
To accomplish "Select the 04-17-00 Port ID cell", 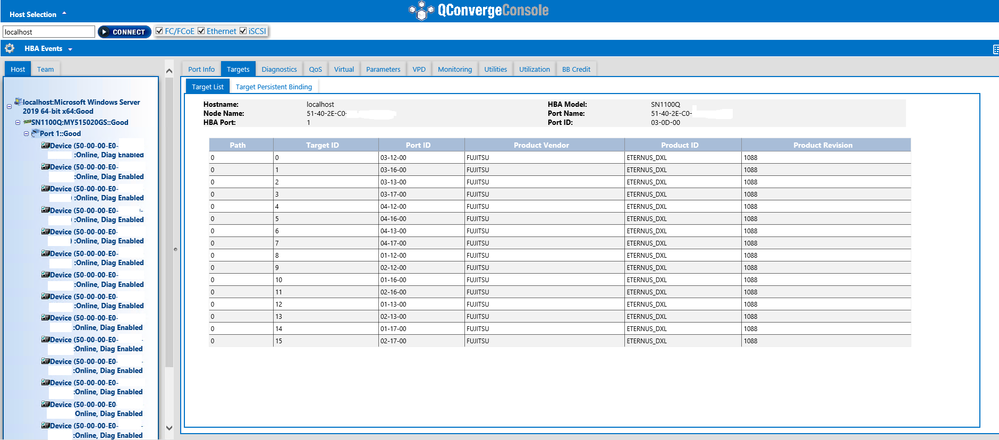I will pyautogui.click(x=421, y=243).
